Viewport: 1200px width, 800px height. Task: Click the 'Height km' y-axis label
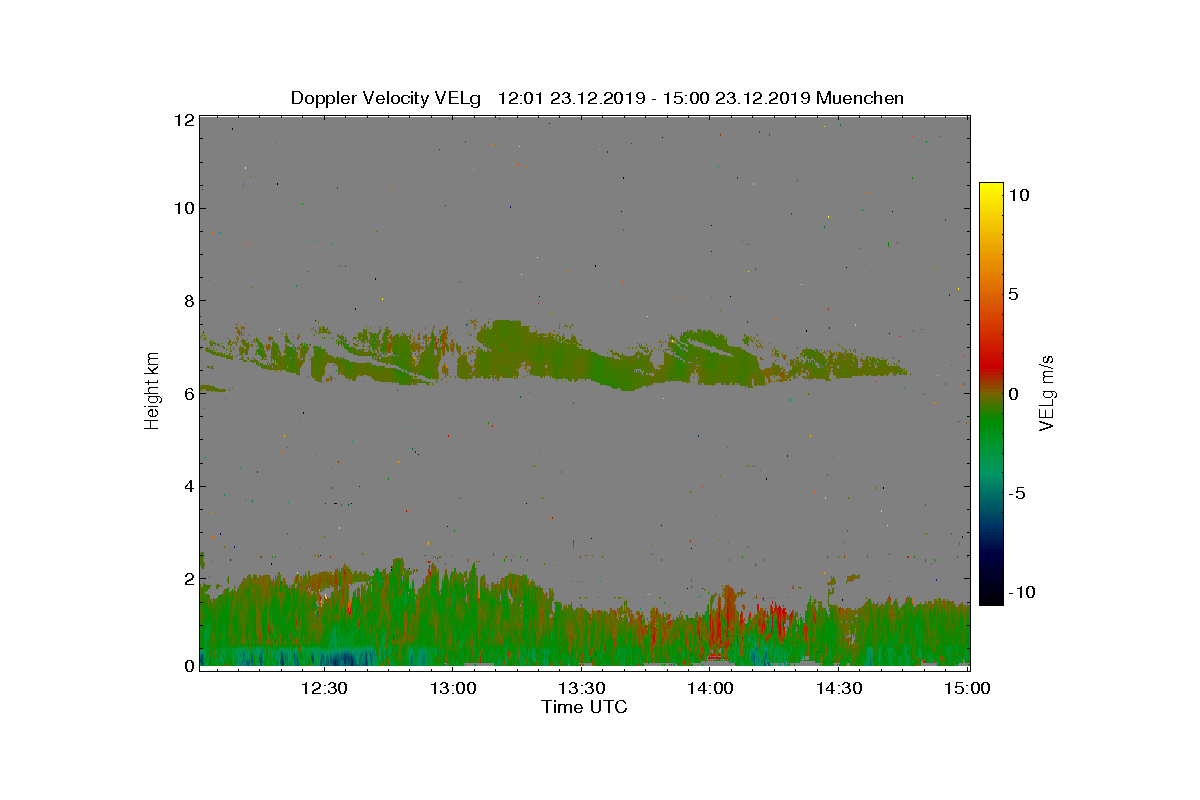coord(152,391)
